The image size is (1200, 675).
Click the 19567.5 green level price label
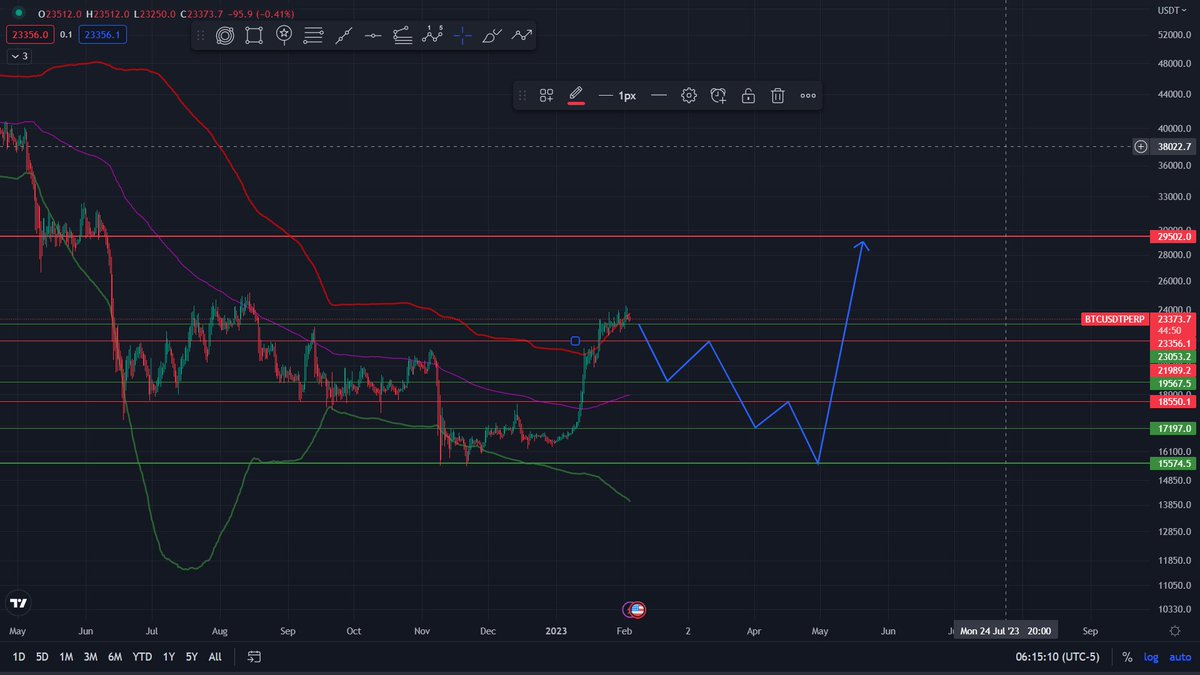pyautogui.click(x=1173, y=382)
